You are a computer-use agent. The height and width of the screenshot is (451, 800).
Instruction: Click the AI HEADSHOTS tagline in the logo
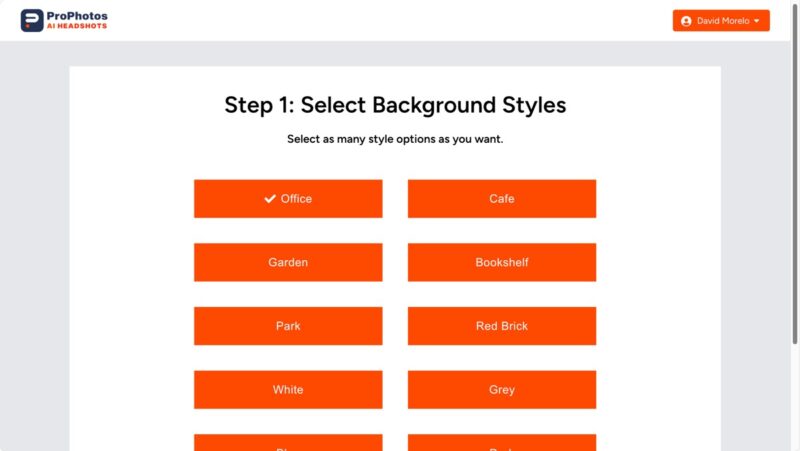77,27
